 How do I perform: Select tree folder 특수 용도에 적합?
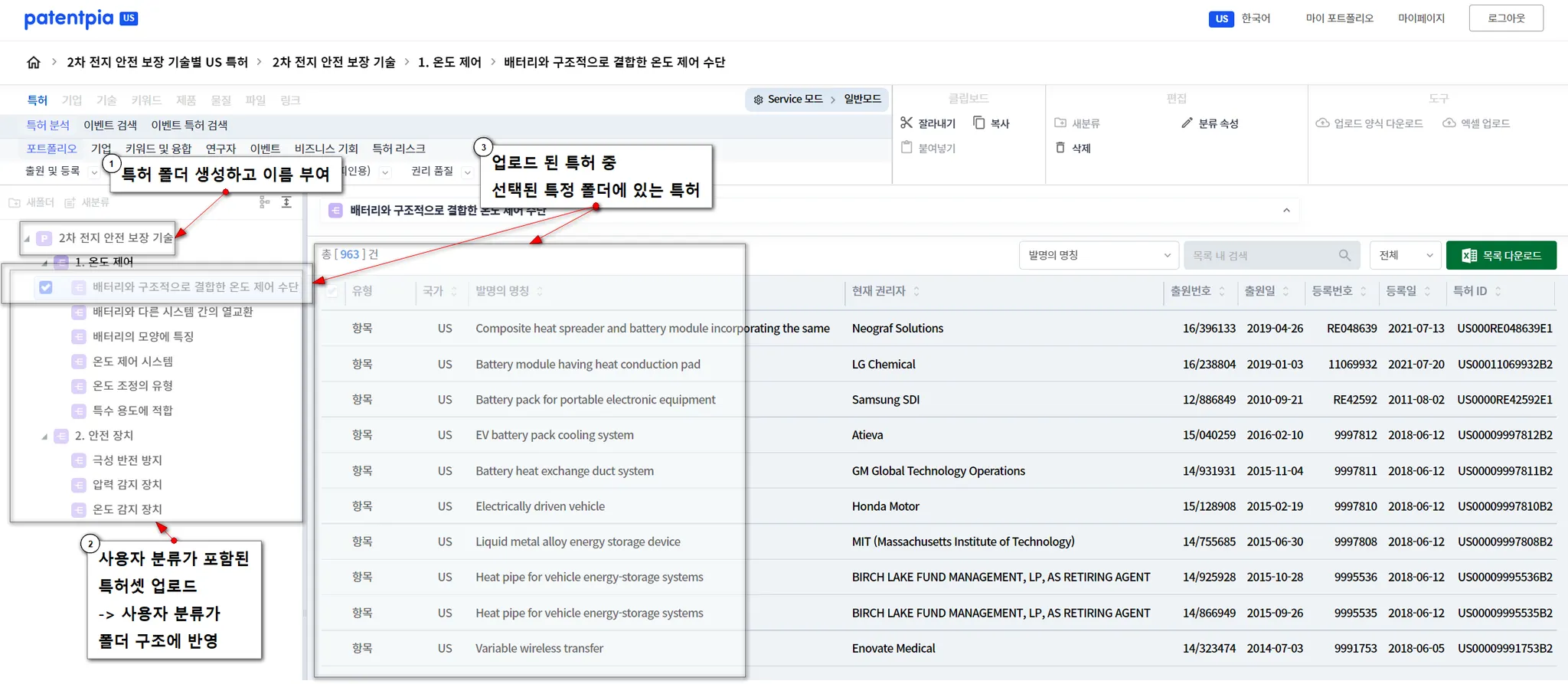pyautogui.click(x=132, y=411)
